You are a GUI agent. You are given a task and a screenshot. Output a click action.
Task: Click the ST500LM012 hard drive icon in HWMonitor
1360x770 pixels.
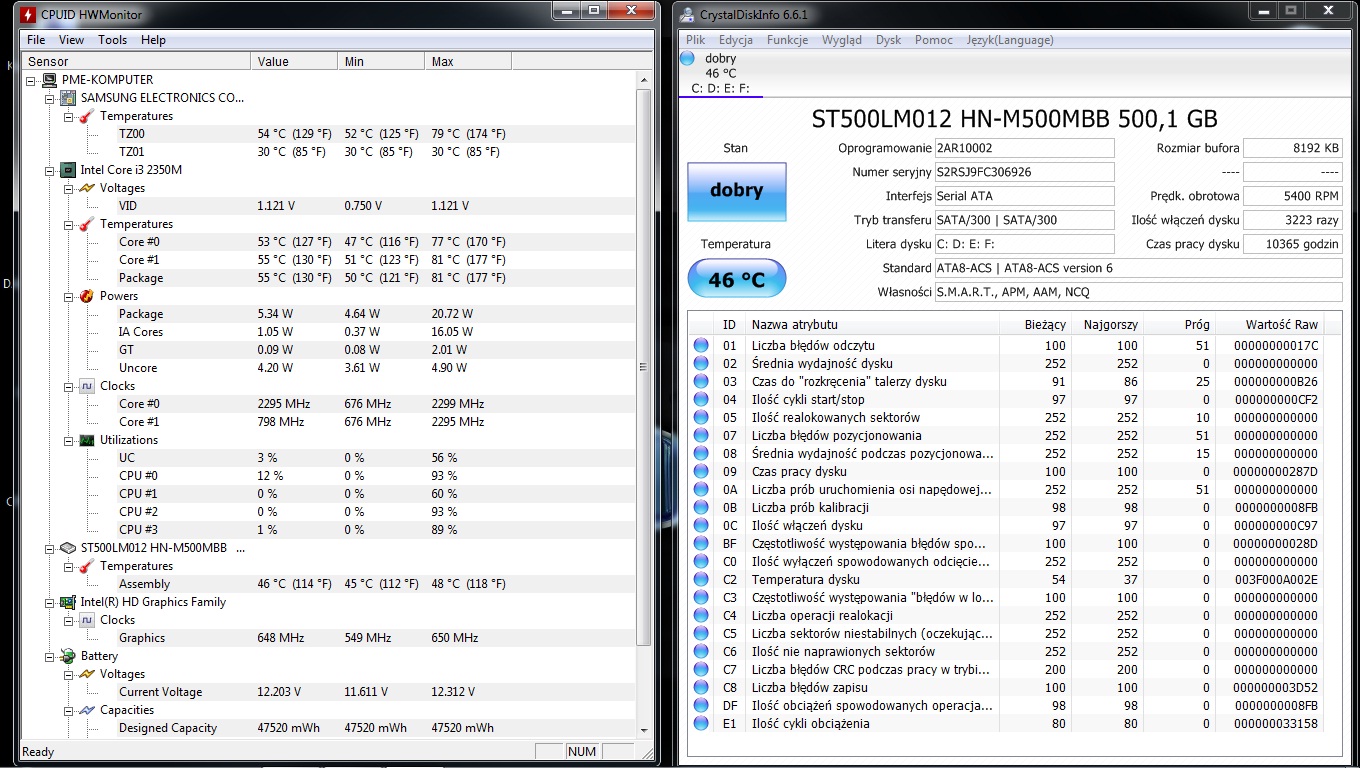pyautogui.click(x=68, y=548)
